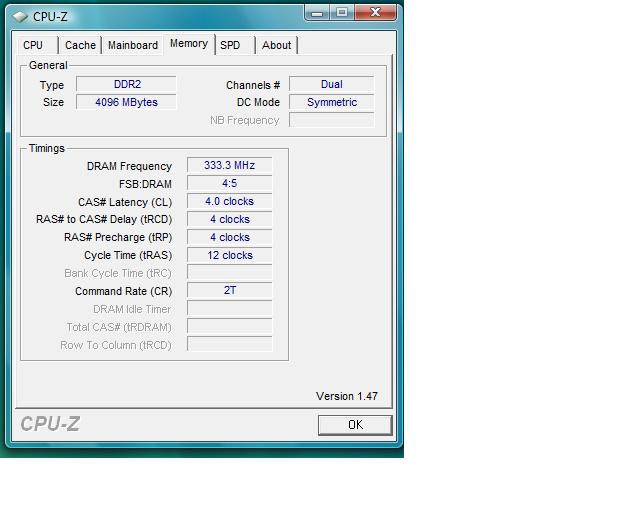The width and height of the screenshot is (640, 512).
Task: Click the empty Bank Cycle Time field
Action: point(229,272)
